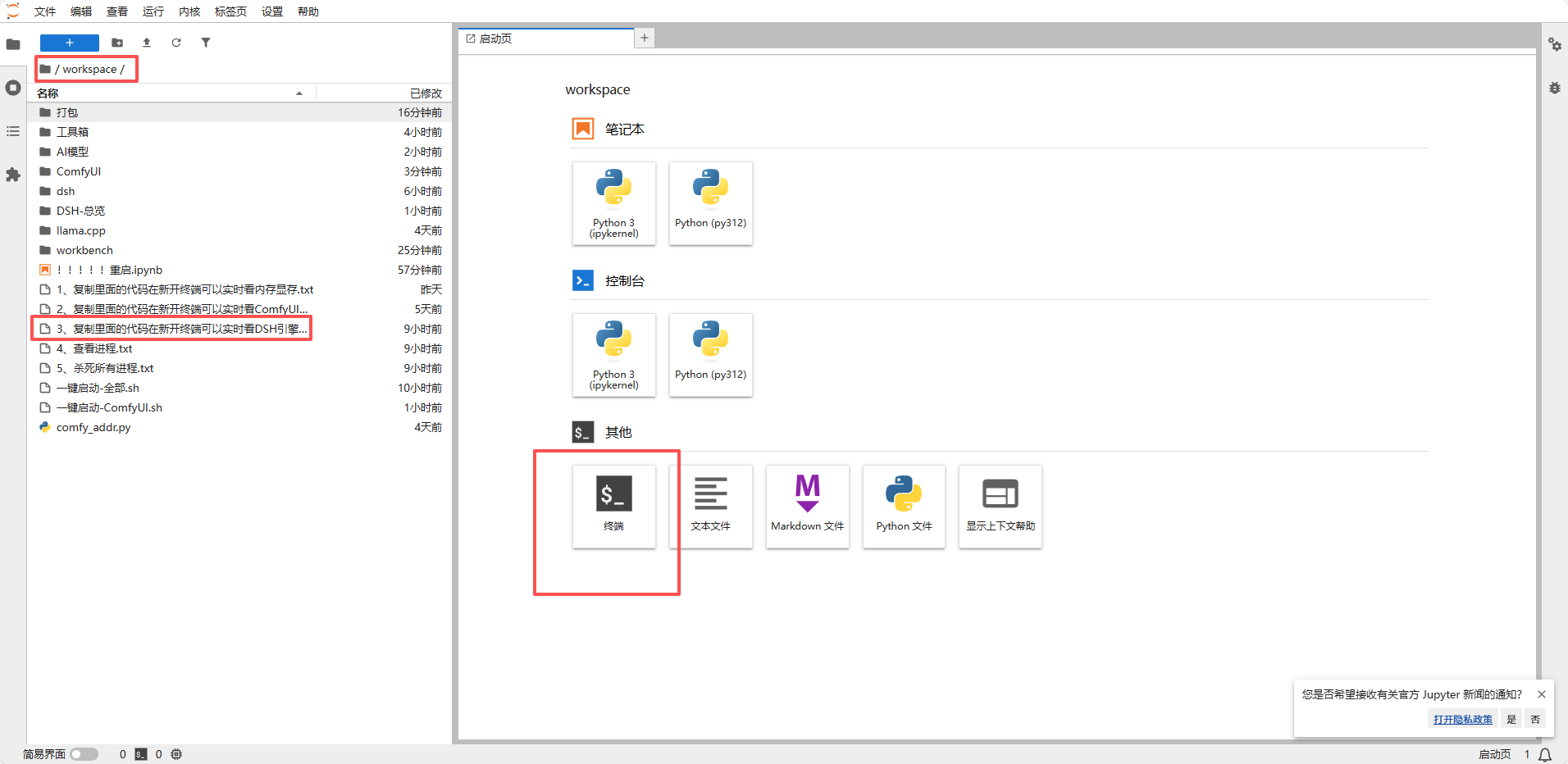The height and width of the screenshot is (764, 1568).
Task: Create a new 文本文件
Action: click(711, 507)
